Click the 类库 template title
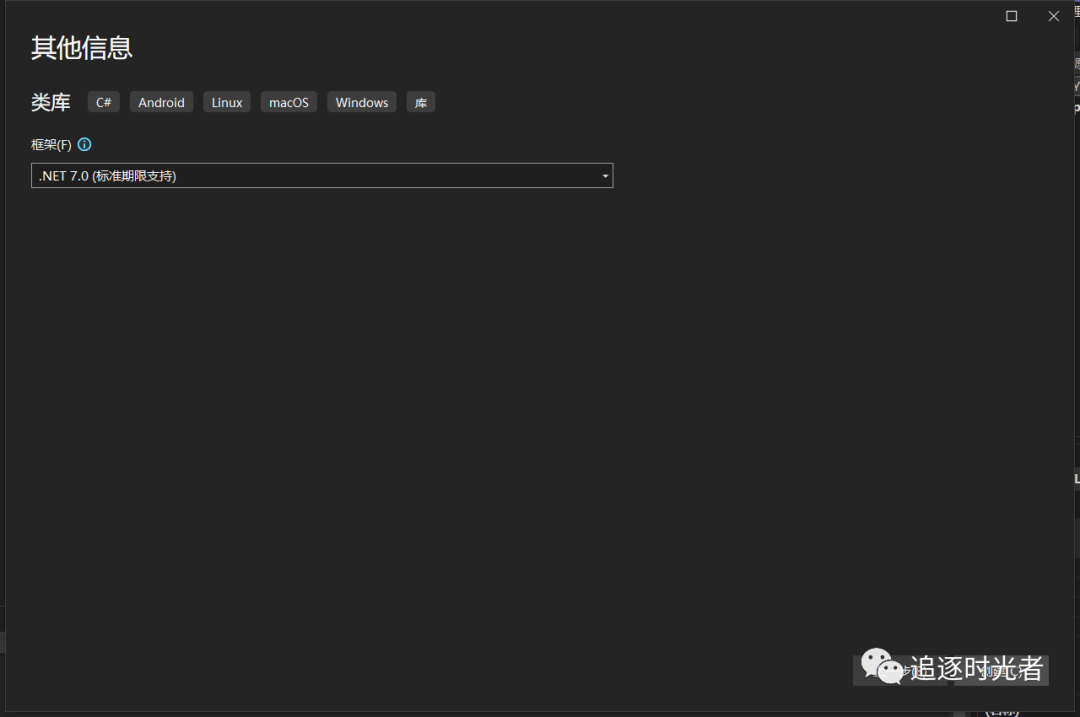 pos(50,103)
